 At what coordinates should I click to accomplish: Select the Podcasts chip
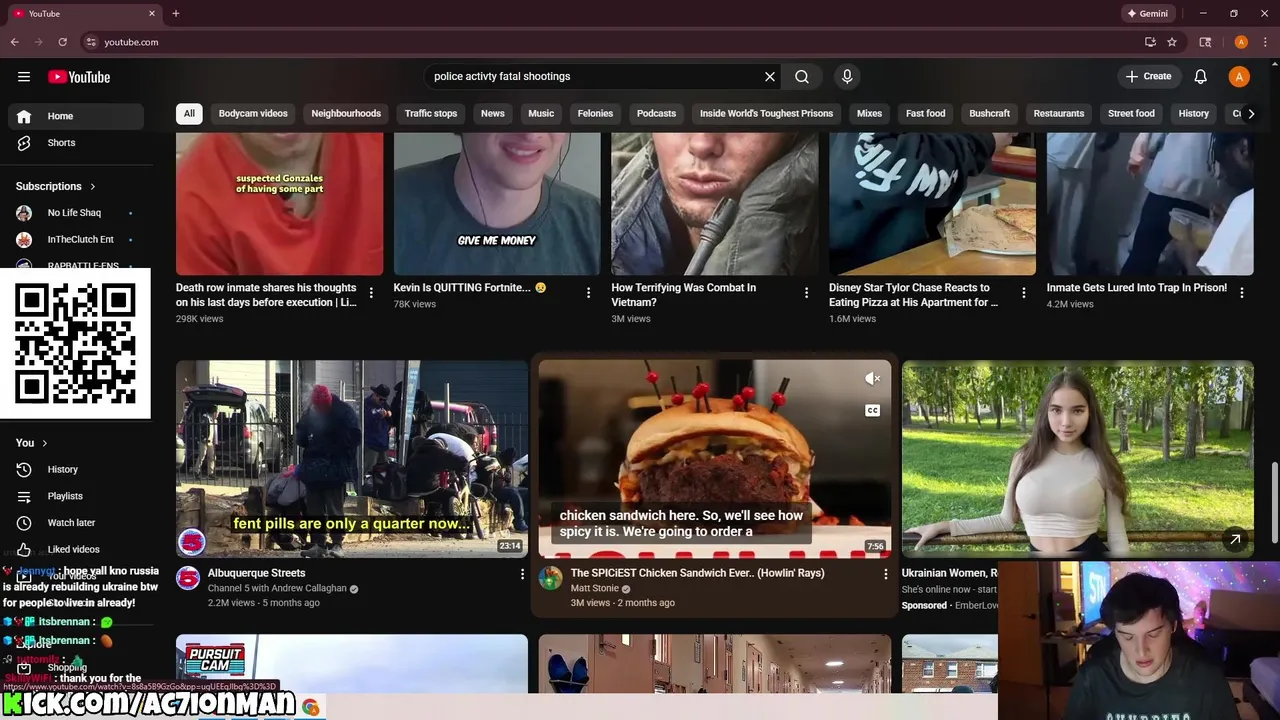[x=657, y=114]
